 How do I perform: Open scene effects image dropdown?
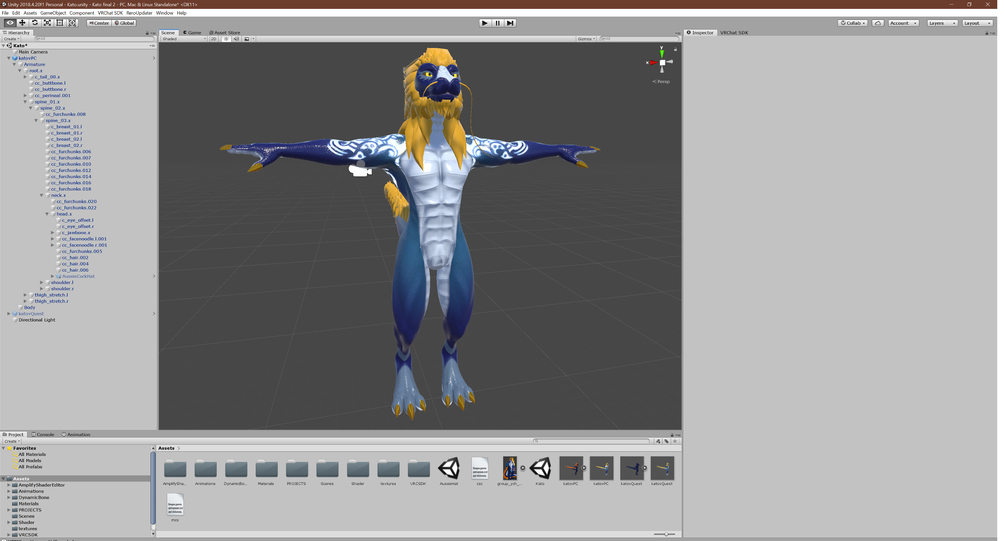coord(249,38)
